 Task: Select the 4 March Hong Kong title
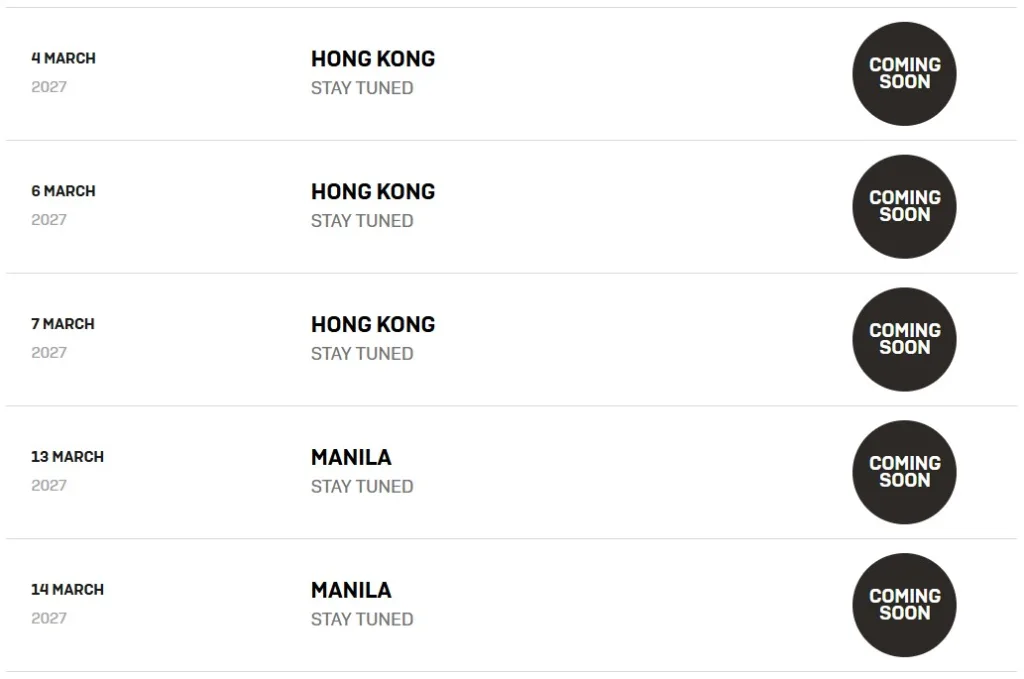point(373,59)
